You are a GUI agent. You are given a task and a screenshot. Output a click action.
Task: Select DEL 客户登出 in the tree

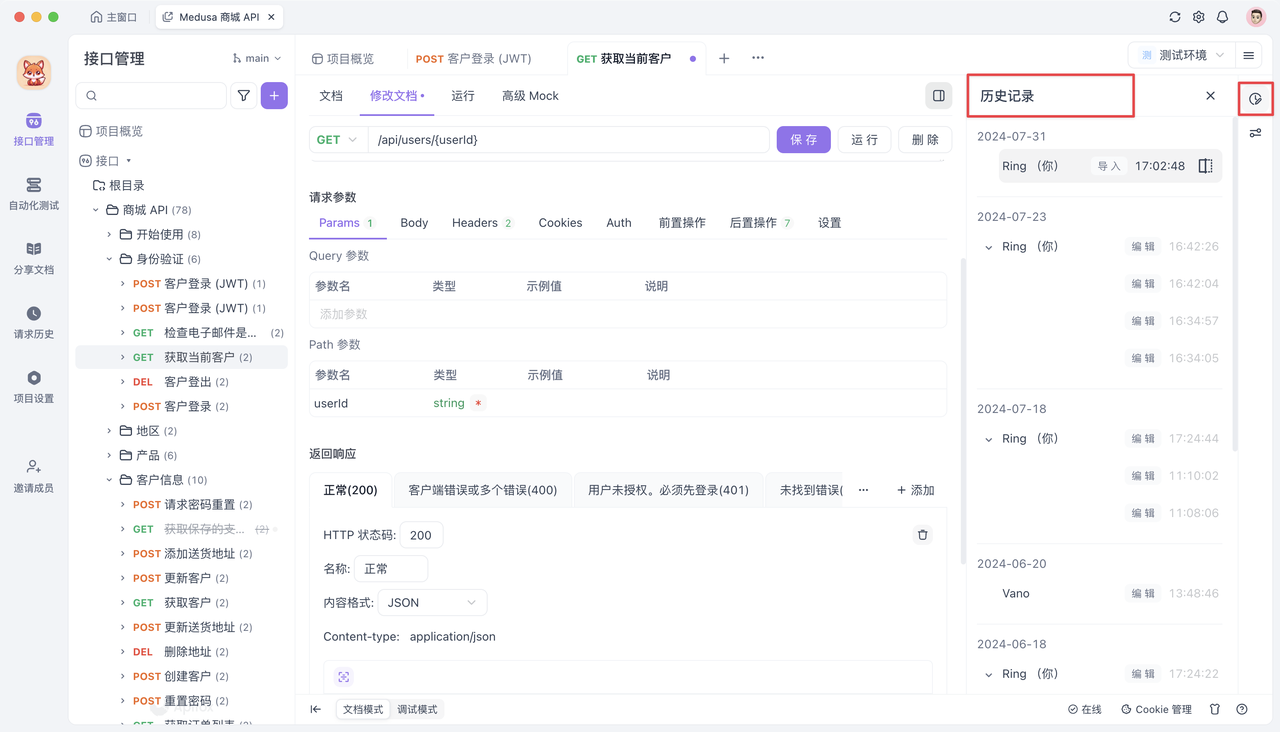pos(181,382)
